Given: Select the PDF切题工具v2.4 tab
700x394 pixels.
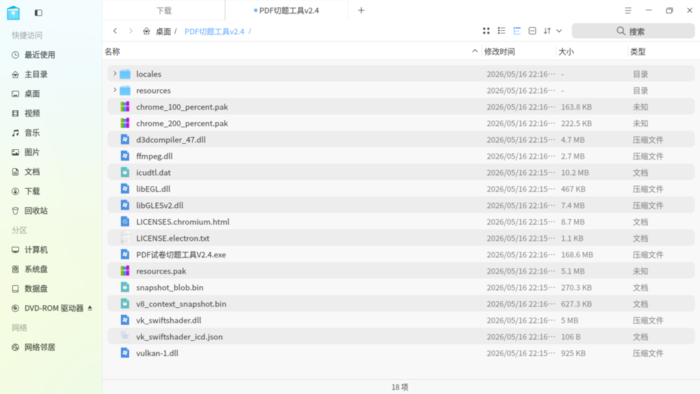Looking at the screenshot, I should click(x=286, y=10).
